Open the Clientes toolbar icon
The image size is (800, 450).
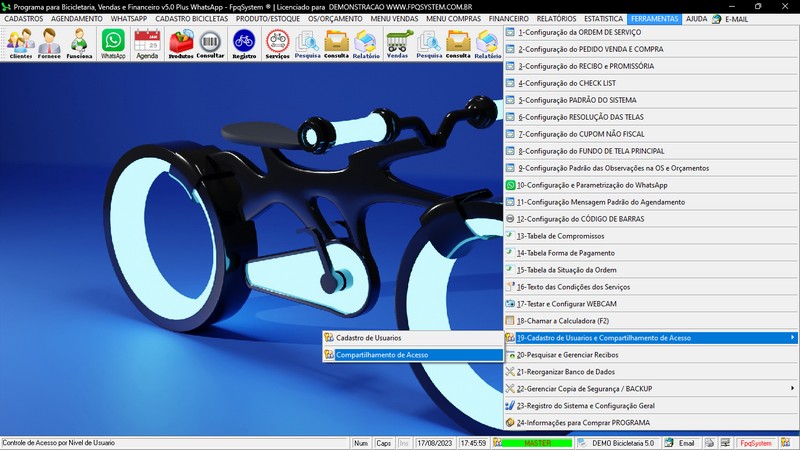tap(21, 43)
